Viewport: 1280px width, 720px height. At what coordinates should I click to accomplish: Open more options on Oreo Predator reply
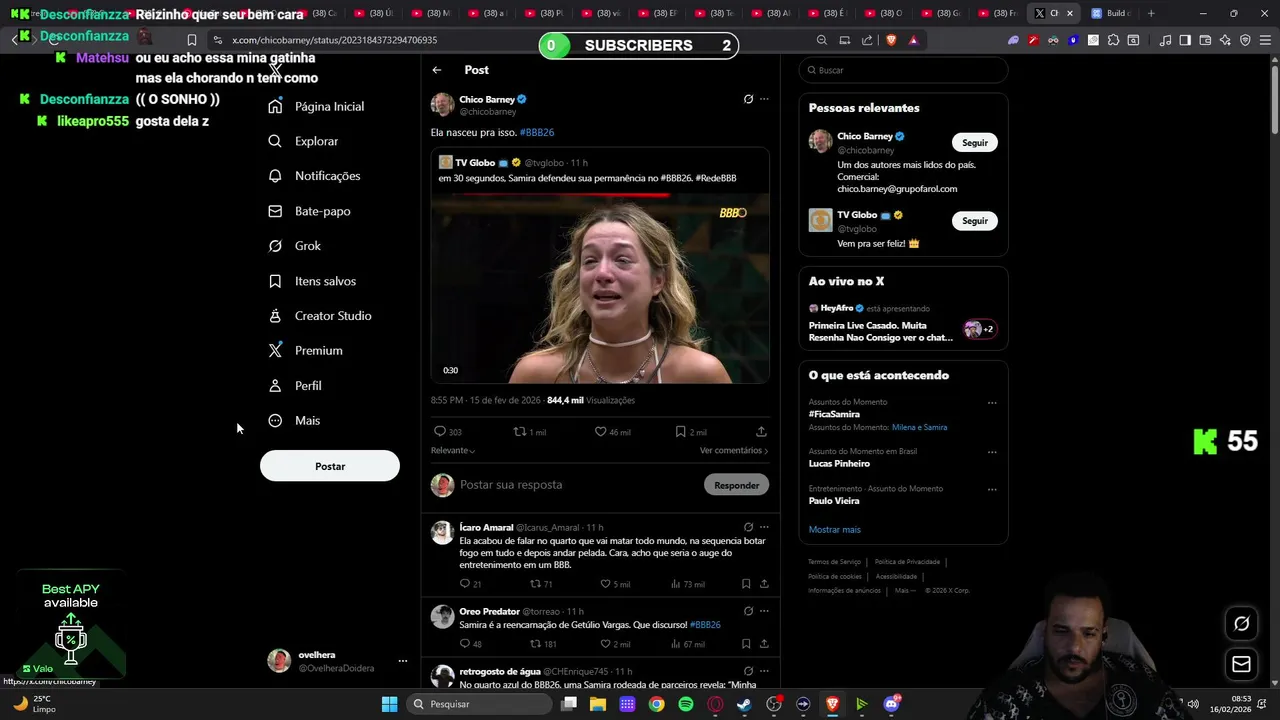click(x=764, y=611)
